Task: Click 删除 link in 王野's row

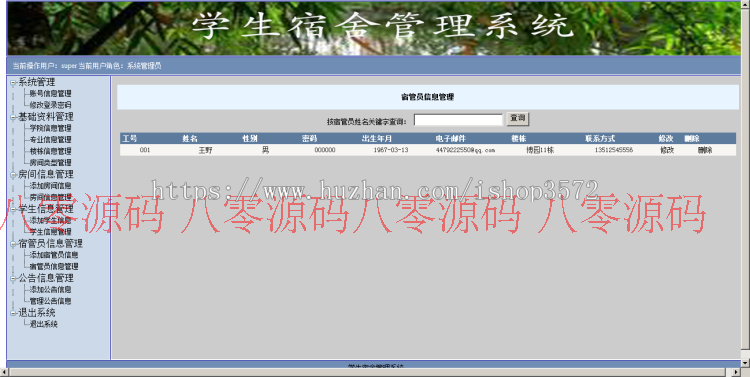Action: click(x=705, y=150)
